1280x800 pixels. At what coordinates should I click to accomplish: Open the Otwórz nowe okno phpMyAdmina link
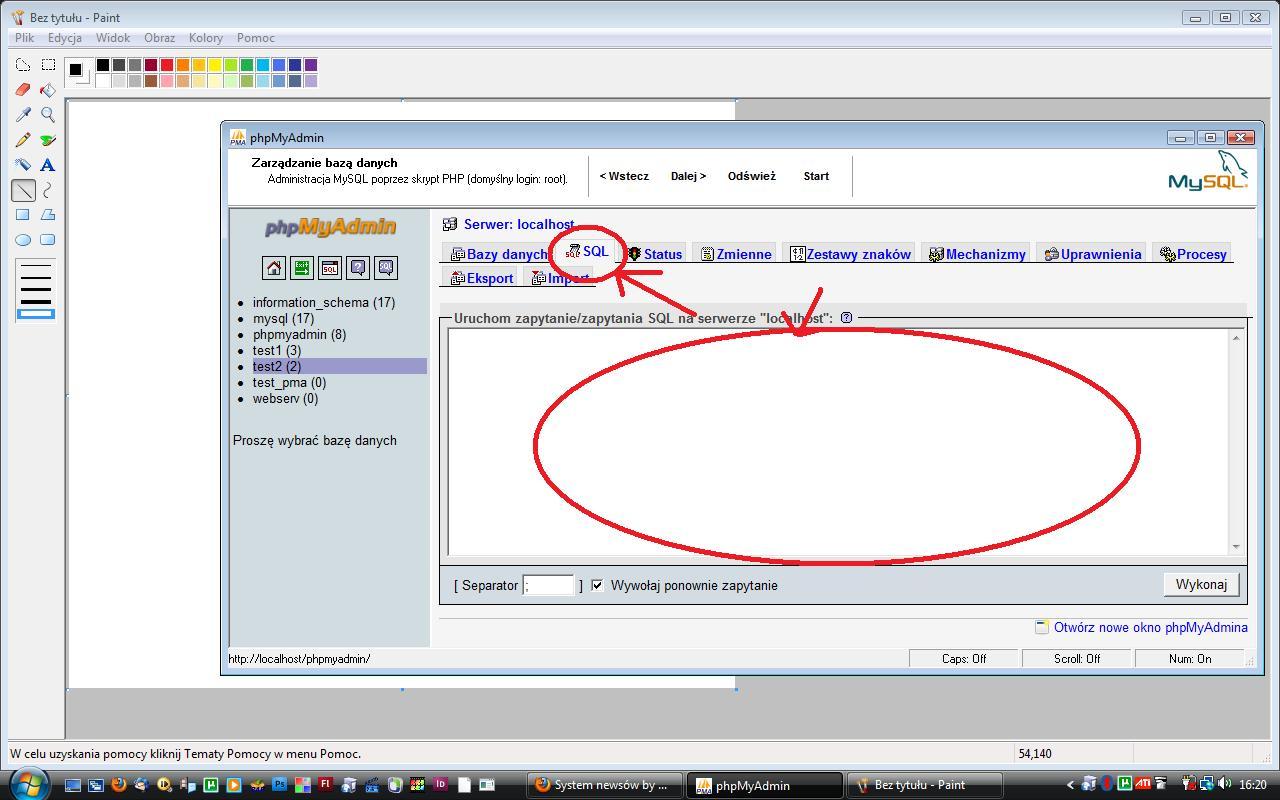1150,627
